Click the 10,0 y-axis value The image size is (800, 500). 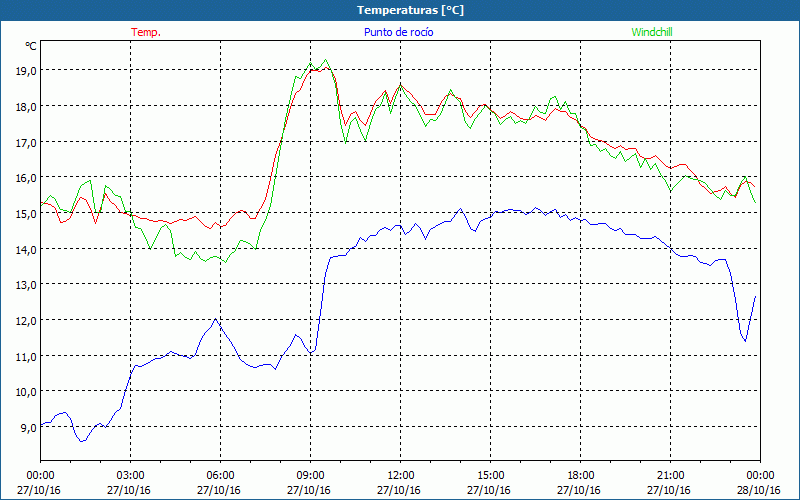pyautogui.click(x=27, y=391)
